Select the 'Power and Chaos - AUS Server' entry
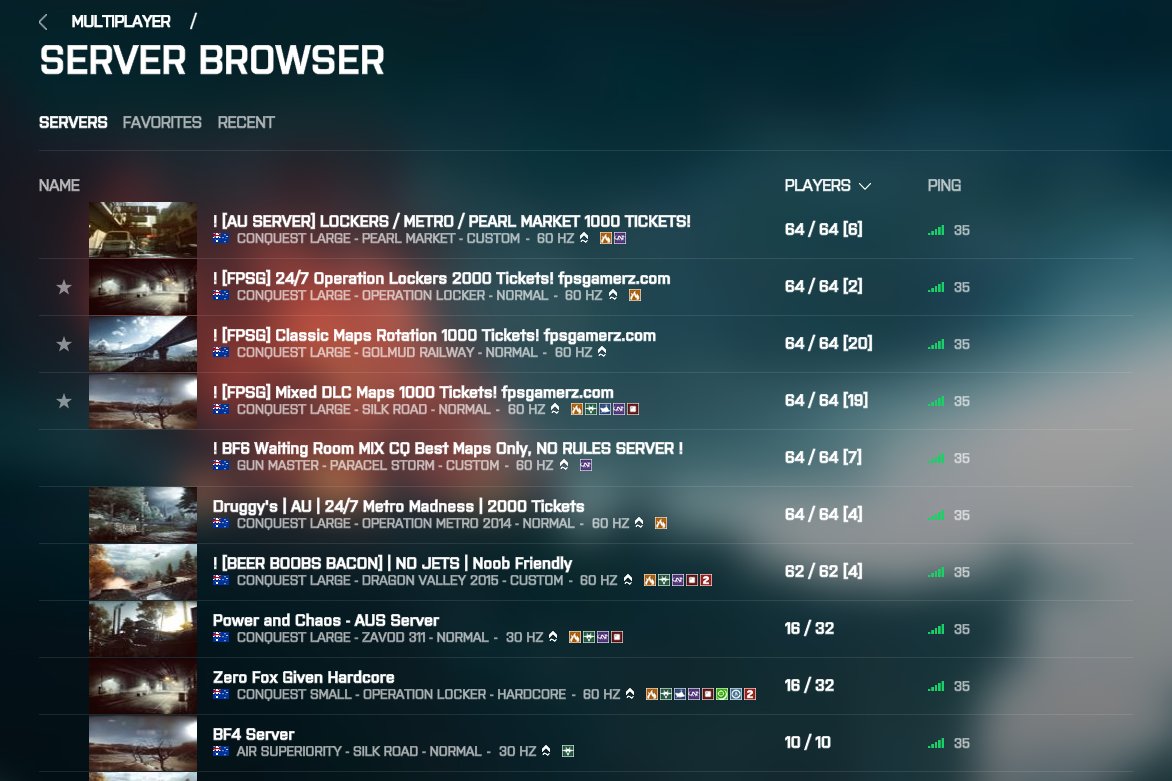This screenshot has height=781, width=1172. coord(586,629)
